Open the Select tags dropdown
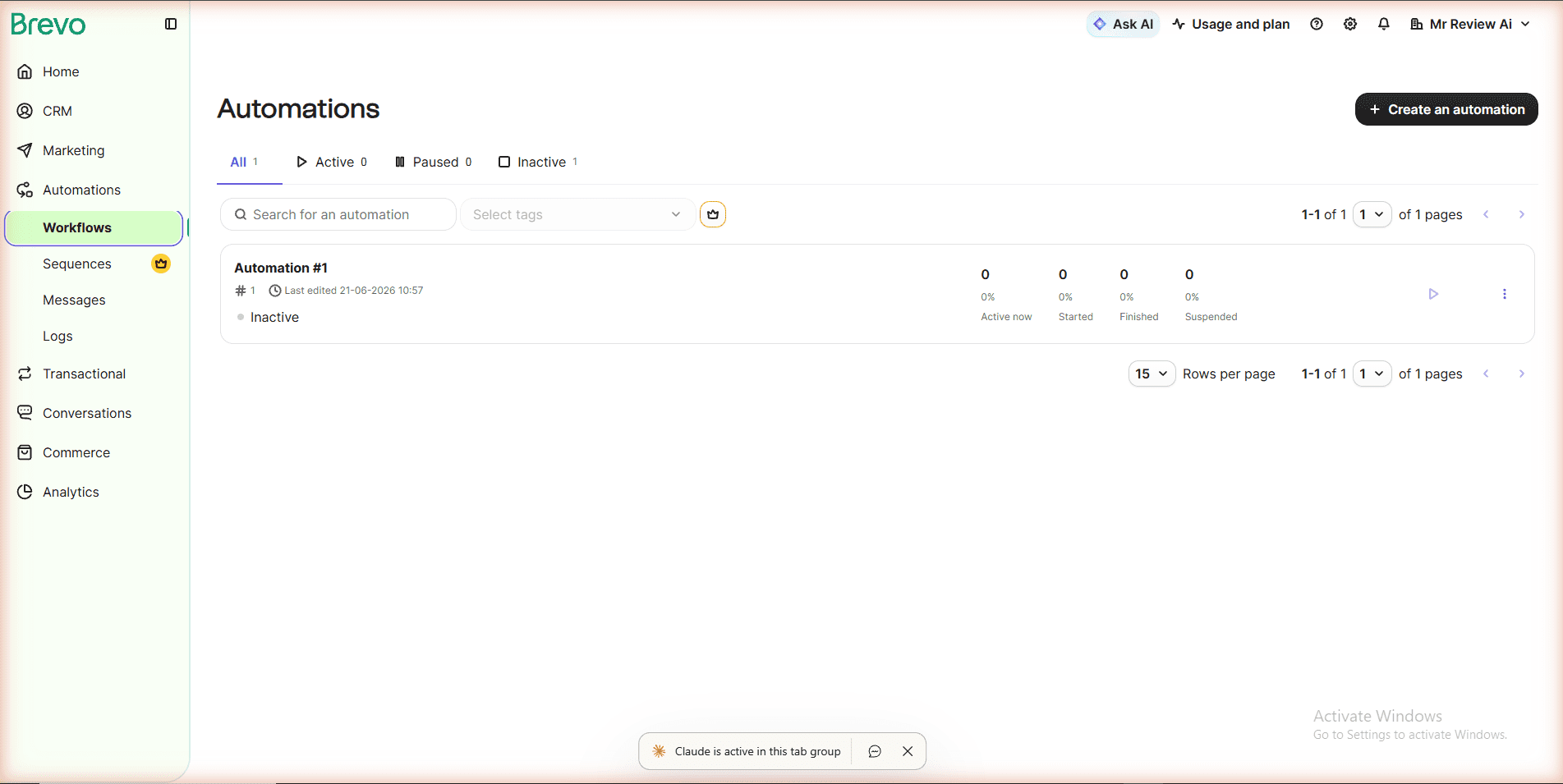1563x784 pixels. (577, 214)
